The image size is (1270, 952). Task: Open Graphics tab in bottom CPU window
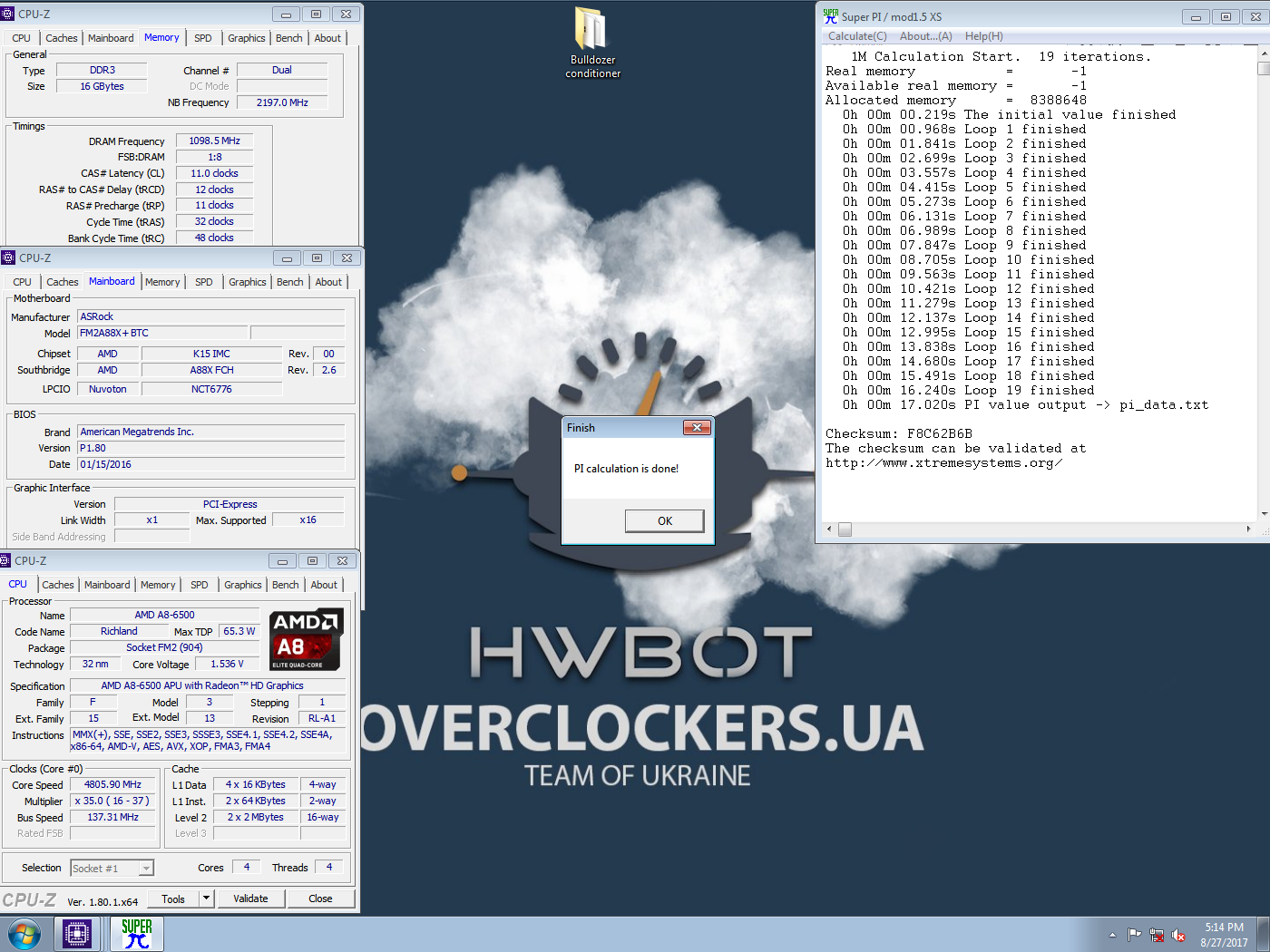(243, 585)
